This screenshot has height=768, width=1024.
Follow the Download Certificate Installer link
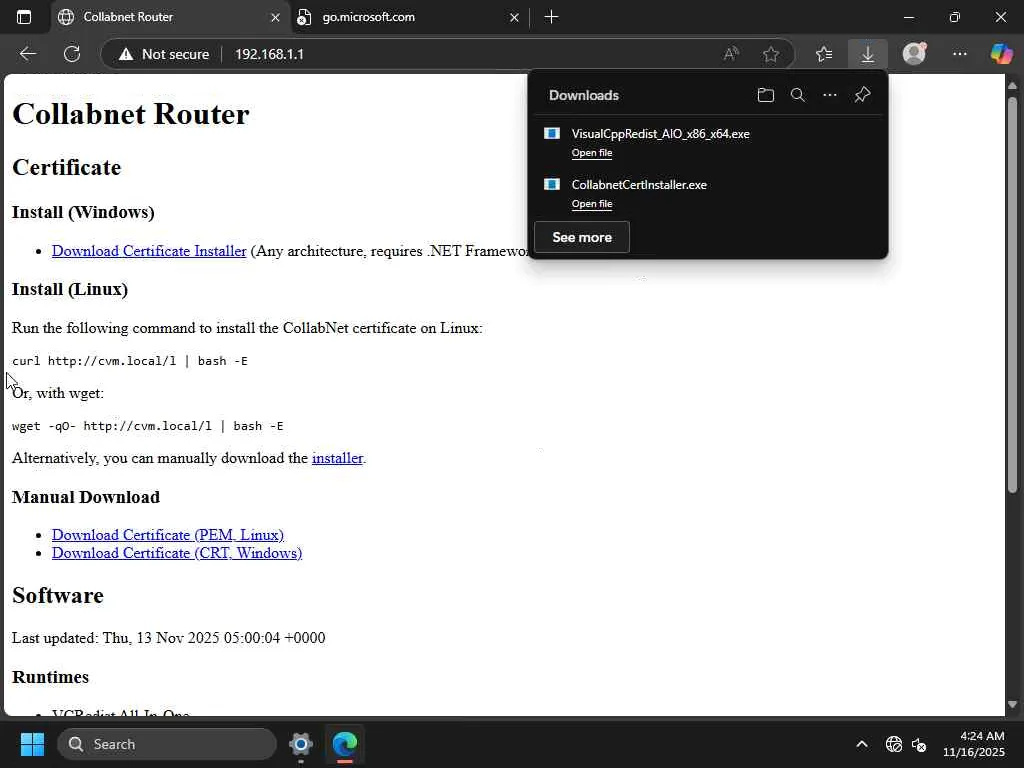coord(149,251)
